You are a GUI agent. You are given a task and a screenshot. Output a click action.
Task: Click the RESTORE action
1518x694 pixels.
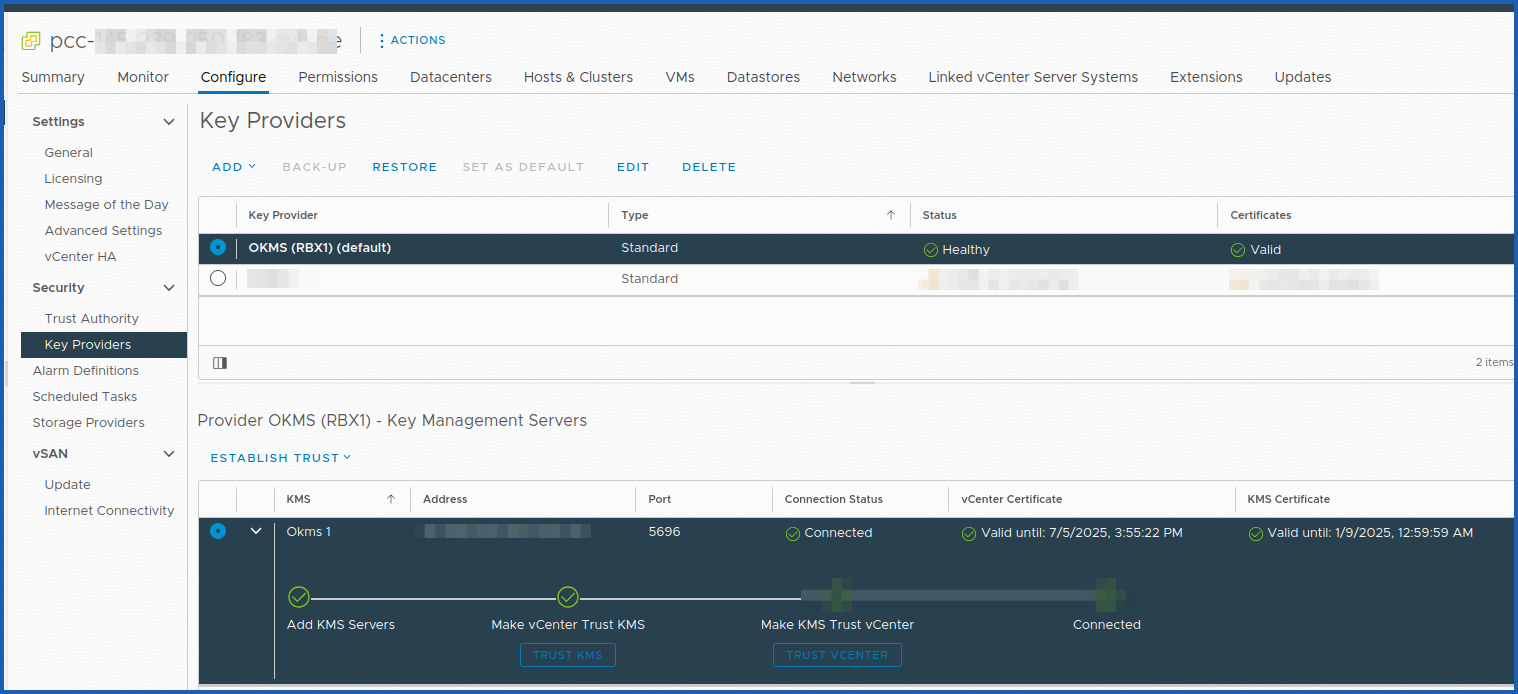tap(404, 166)
